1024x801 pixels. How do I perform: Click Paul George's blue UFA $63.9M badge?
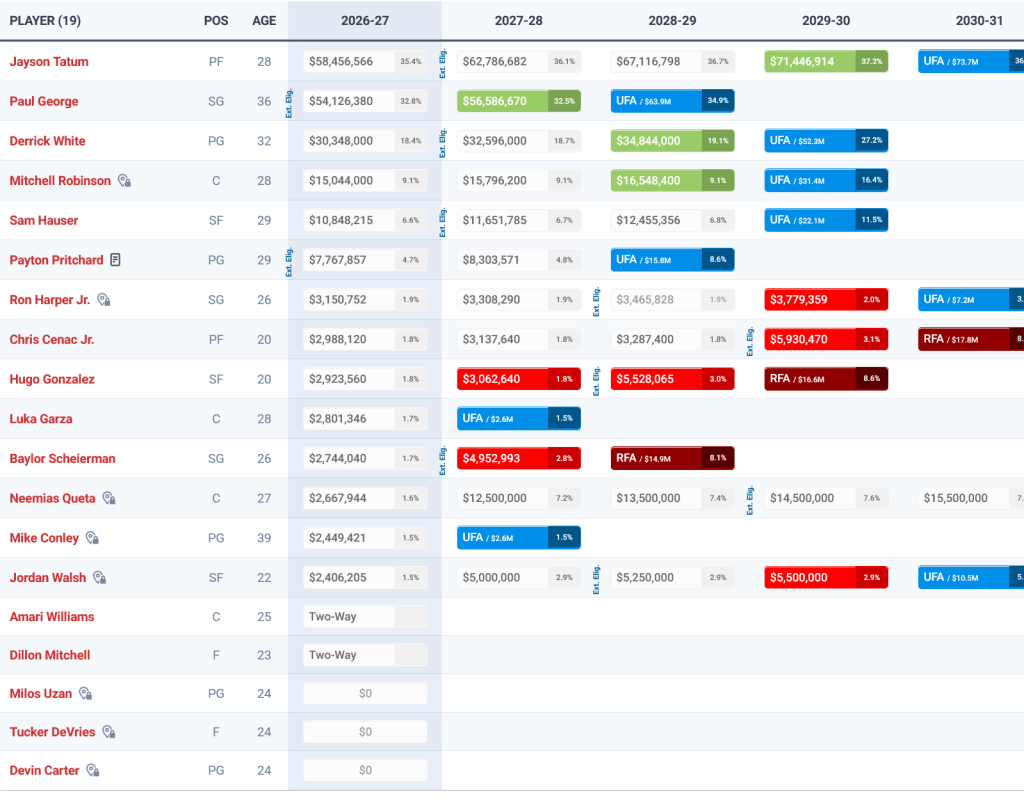(672, 101)
